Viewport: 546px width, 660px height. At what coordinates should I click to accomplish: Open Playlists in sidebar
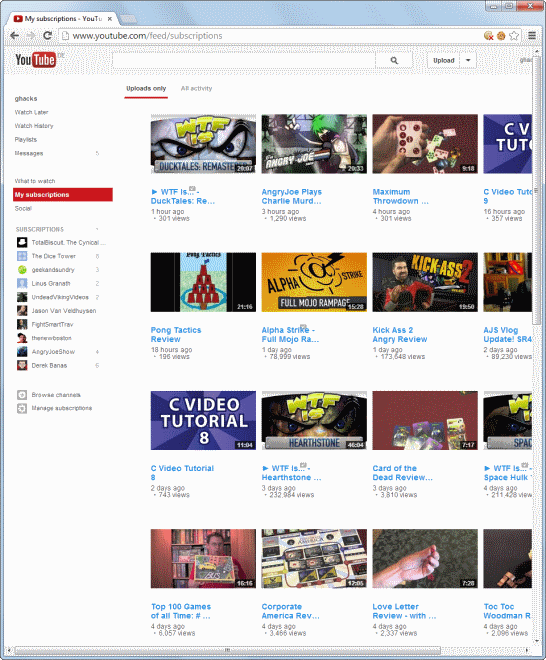tap(26, 139)
